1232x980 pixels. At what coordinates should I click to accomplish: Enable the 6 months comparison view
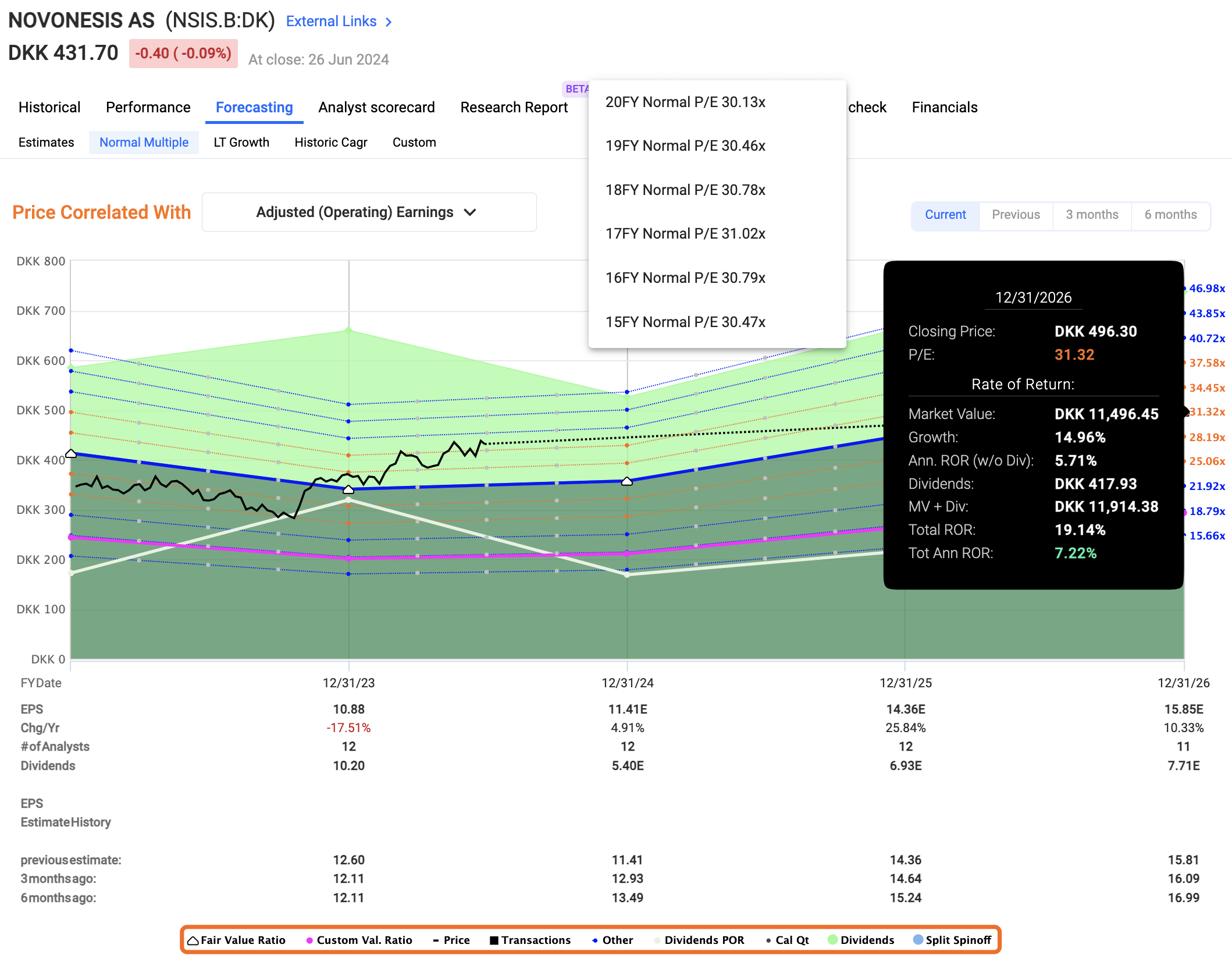tap(1170, 215)
